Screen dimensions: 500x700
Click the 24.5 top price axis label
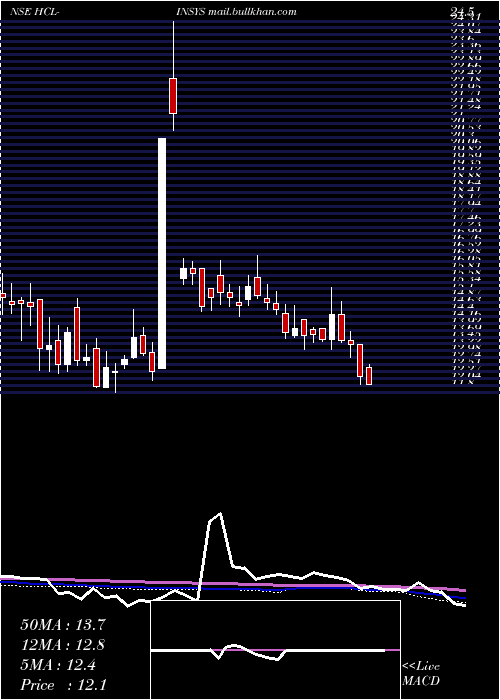[460, 12]
